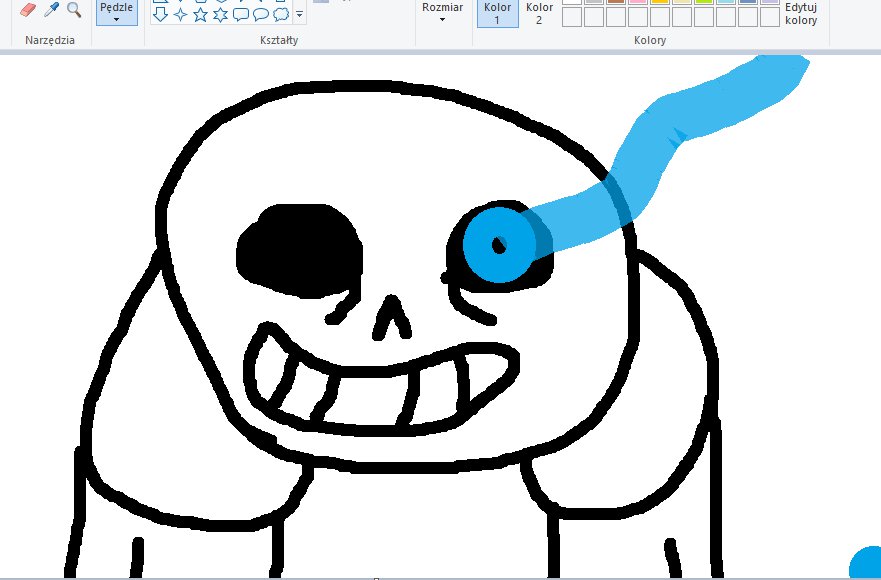This screenshot has width=881, height=580.
Task: Click the Kształty group label
Action: pos(279,40)
